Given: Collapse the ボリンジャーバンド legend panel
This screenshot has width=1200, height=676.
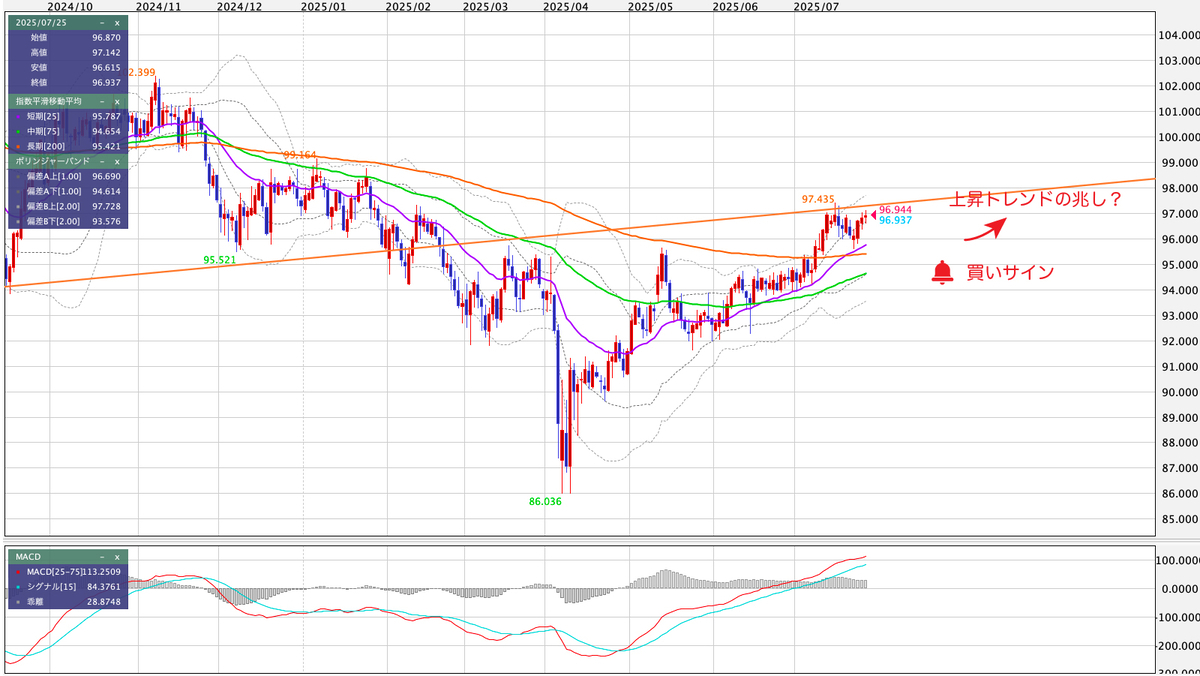Looking at the screenshot, I should point(101,161).
